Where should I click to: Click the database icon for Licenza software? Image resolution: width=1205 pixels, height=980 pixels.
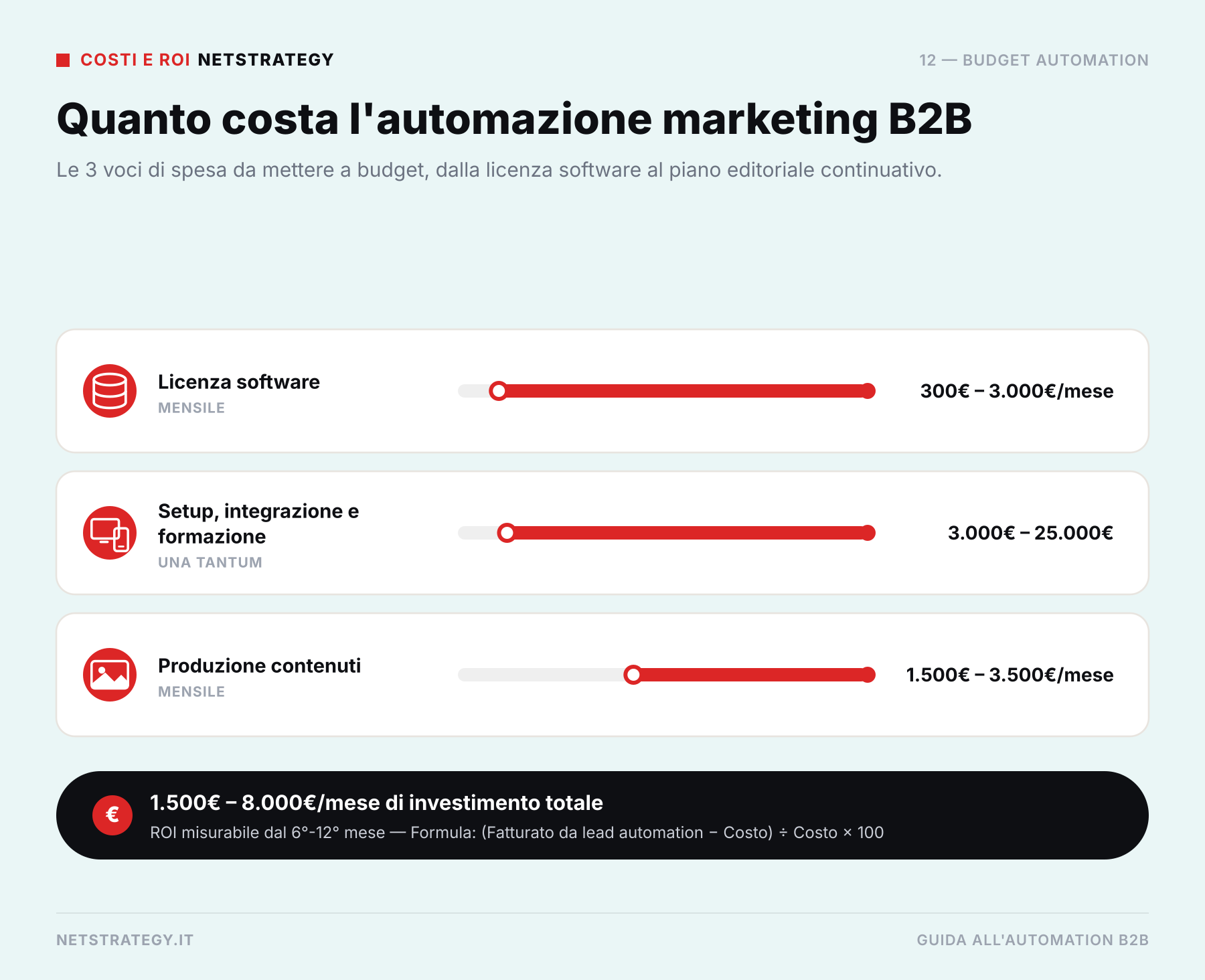[110, 391]
